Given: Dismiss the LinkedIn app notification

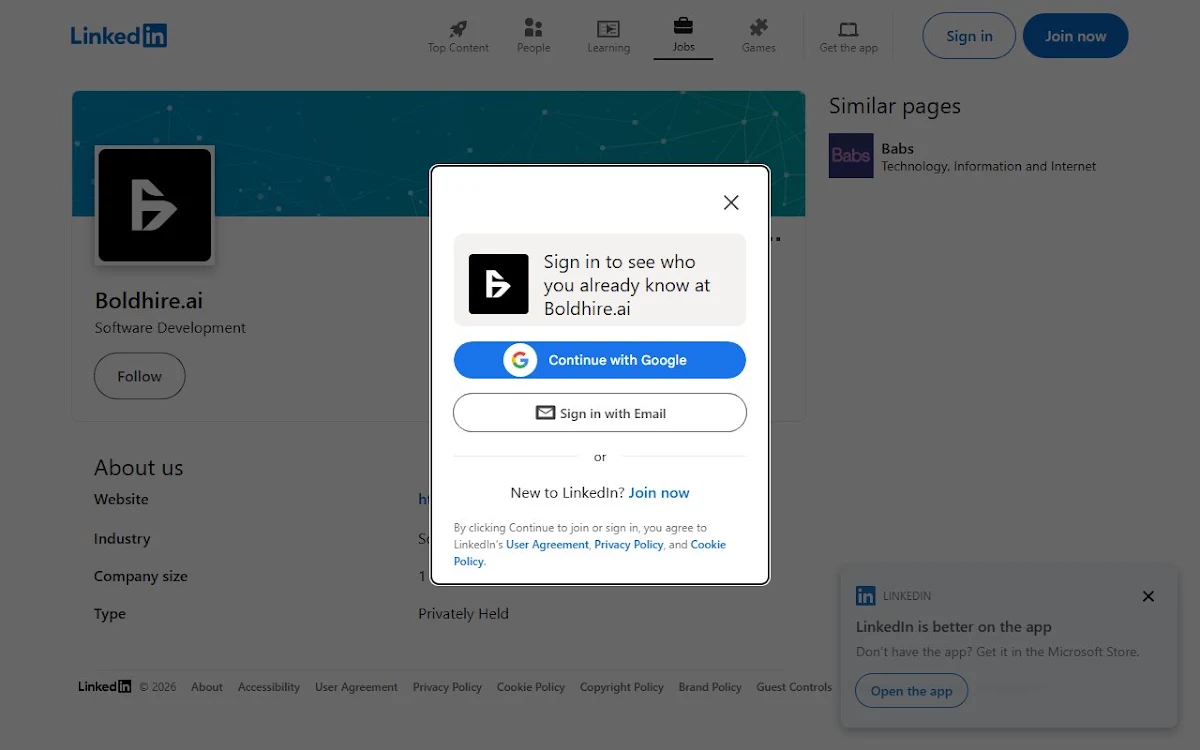Looking at the screenshot, I should pos(1148,596).
